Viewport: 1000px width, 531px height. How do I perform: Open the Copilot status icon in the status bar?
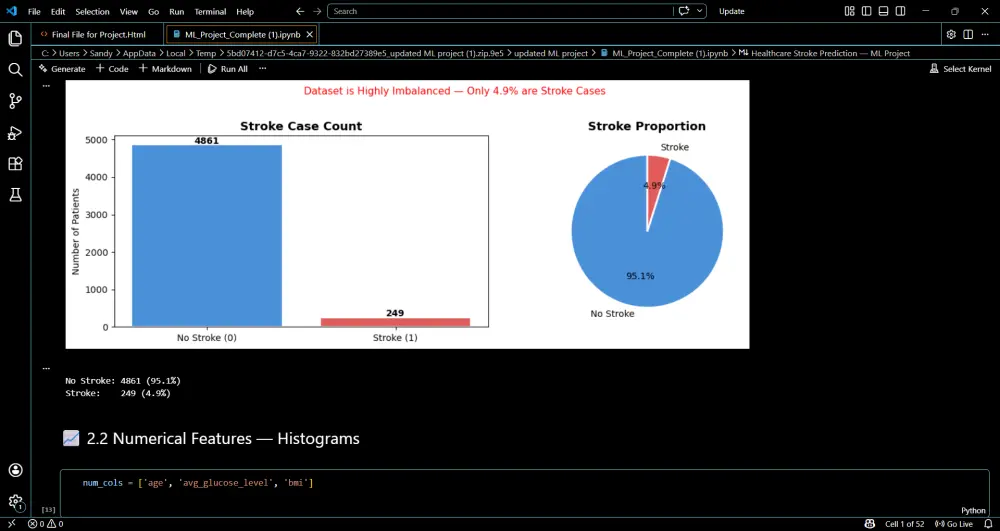[x=869, y=524]
